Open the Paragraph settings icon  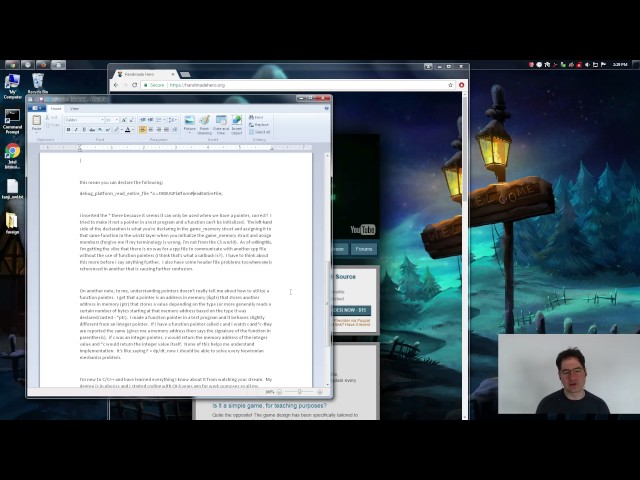point(175,130)
